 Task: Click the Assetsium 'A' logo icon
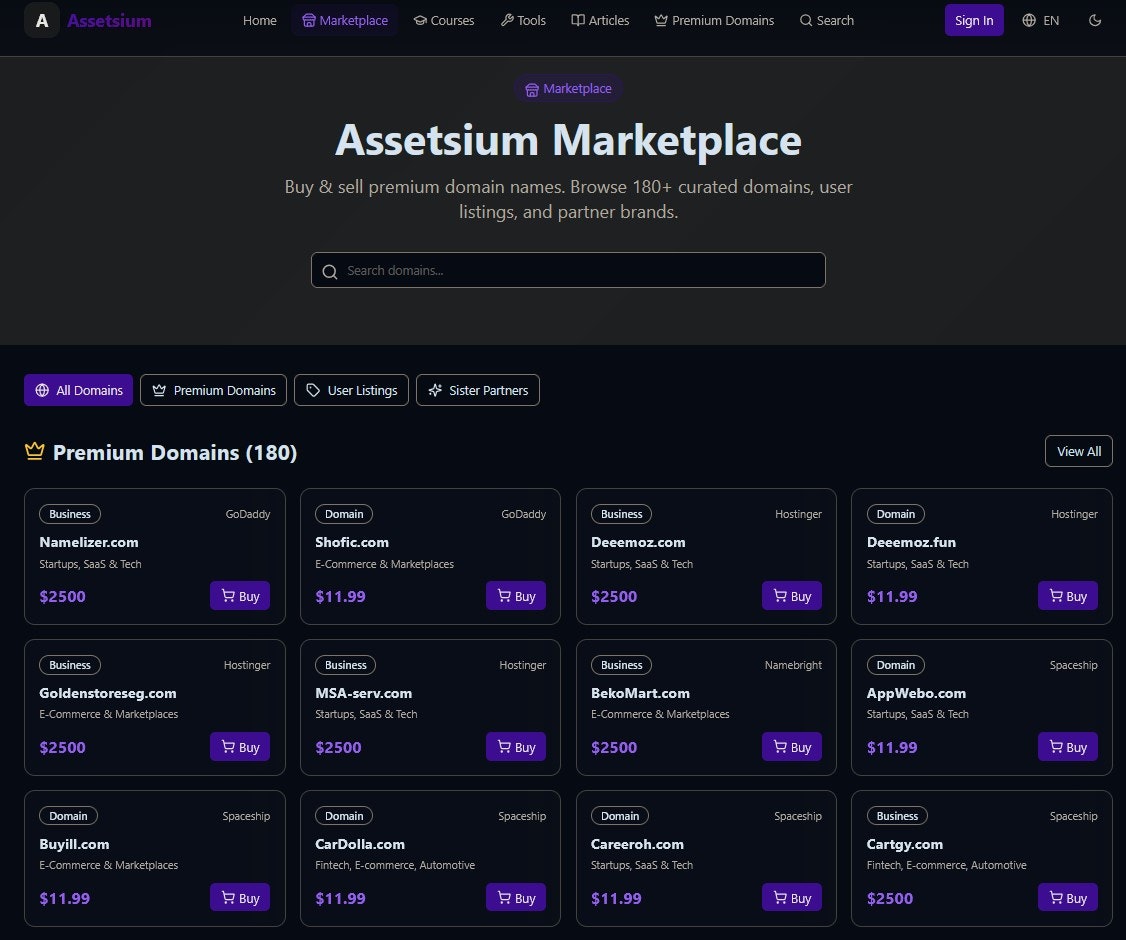41,20
